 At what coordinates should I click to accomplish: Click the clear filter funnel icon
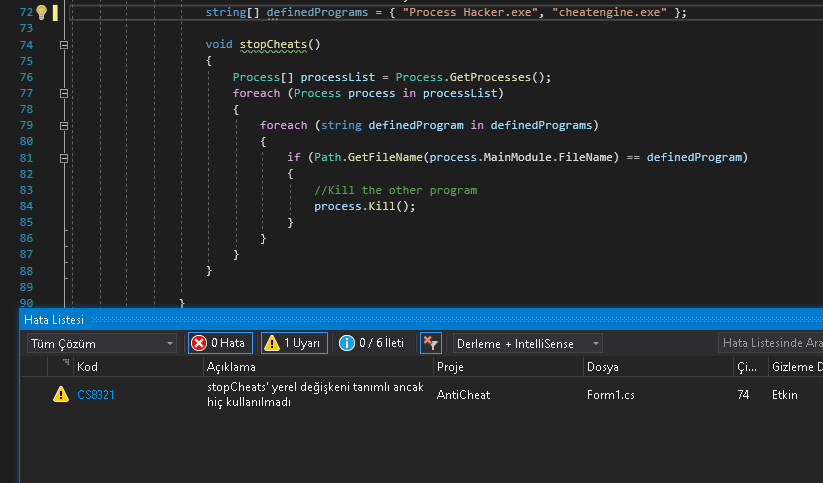(x=430, y=343)
